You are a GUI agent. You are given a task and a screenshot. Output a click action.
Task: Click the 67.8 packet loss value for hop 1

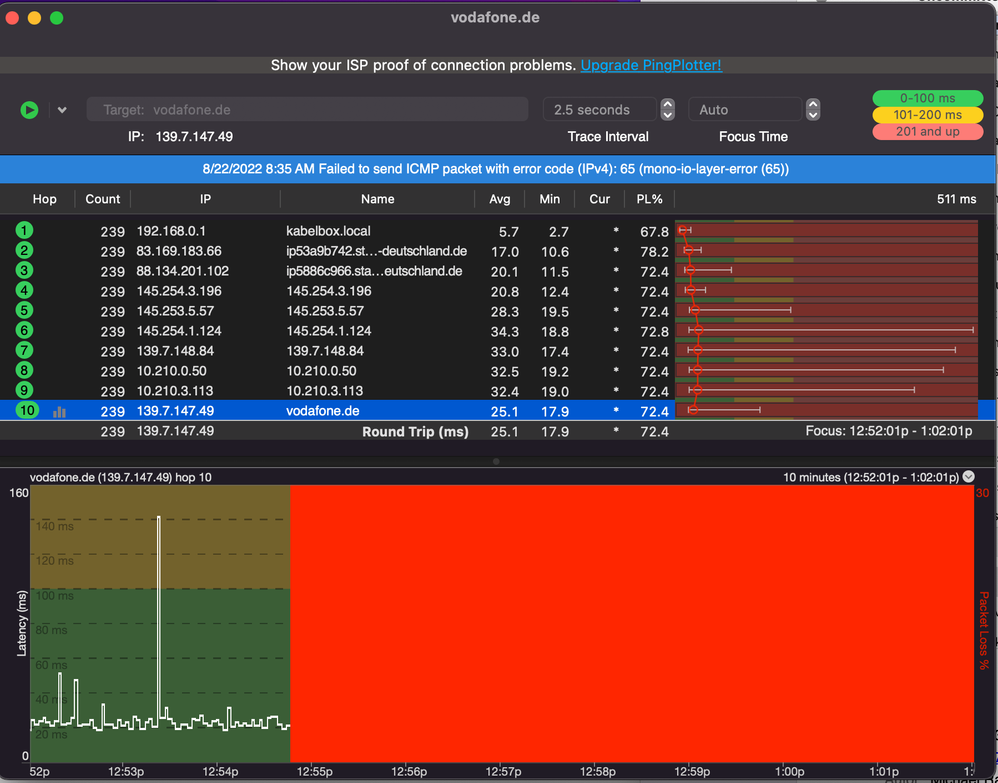pos(654,232)
